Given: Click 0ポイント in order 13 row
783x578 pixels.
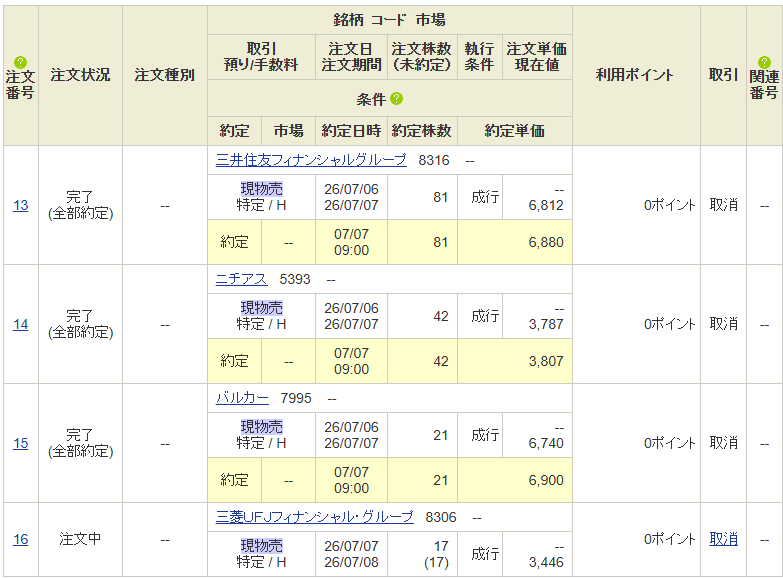Looking at the screenshot, I should [669, 205].
